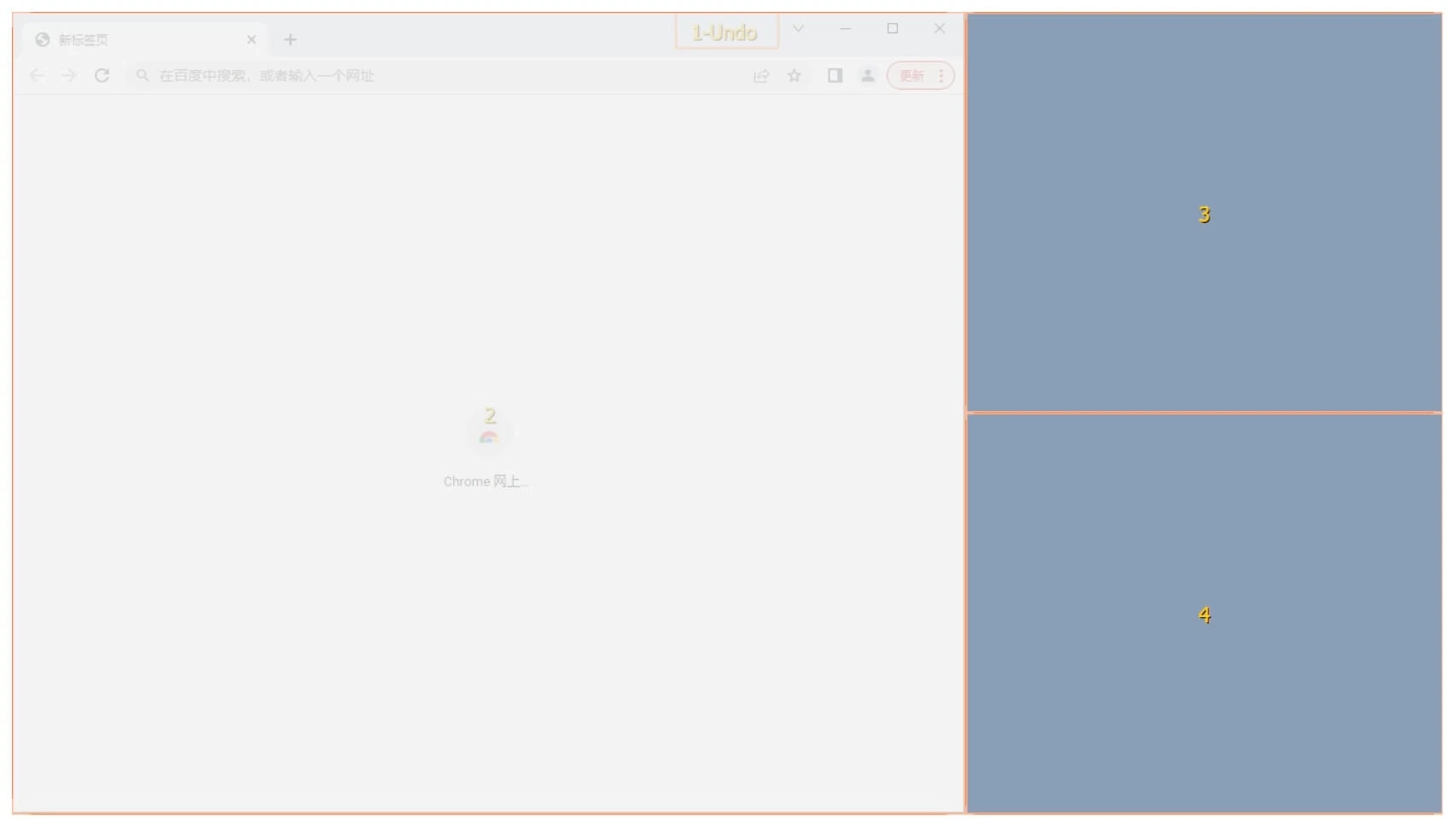Open the side panel icon
Image resolution: width=1456 pixels, height=827 pixels.
click(x=835, y=76)
